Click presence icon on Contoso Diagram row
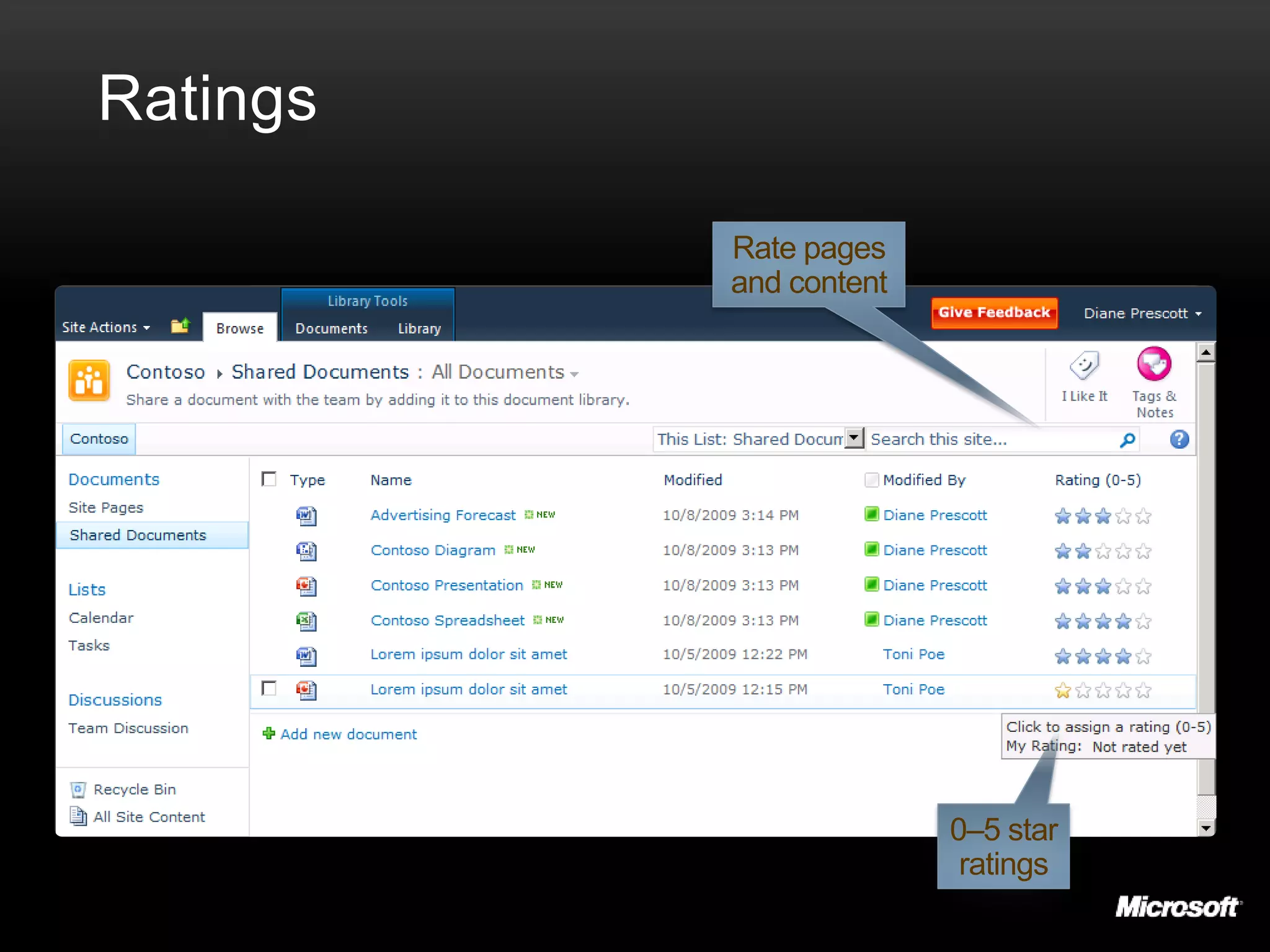Image resolution: width=1270 pixels, height=952 pixels. (x=871, y=549)
